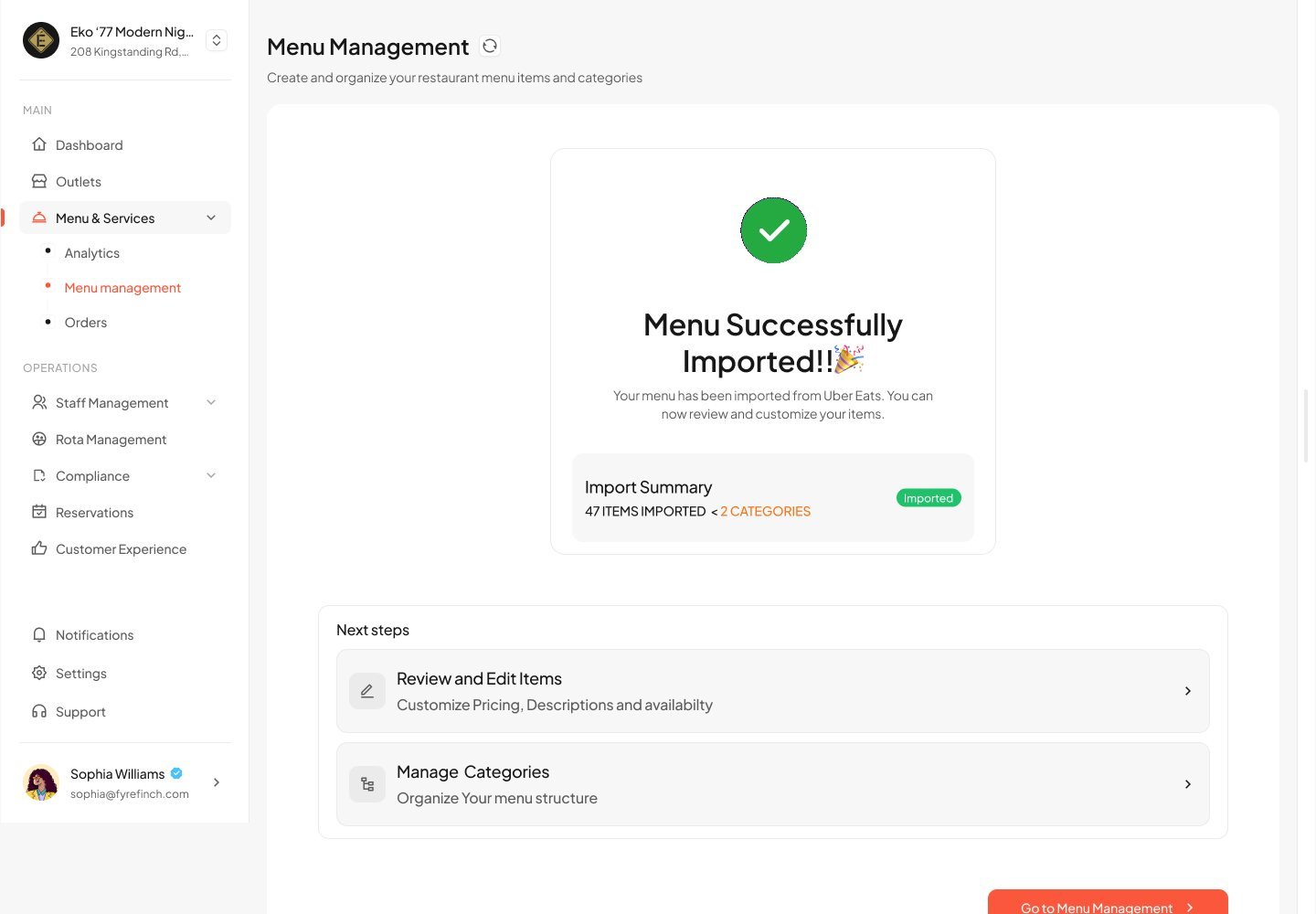
Task: Click the tree structure icon for Manage Categories
Action: pyautogui.click(x=367, y=784)
